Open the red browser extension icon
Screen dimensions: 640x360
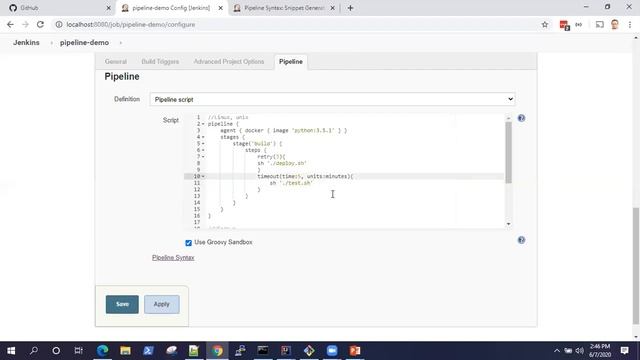coord(564,25)
